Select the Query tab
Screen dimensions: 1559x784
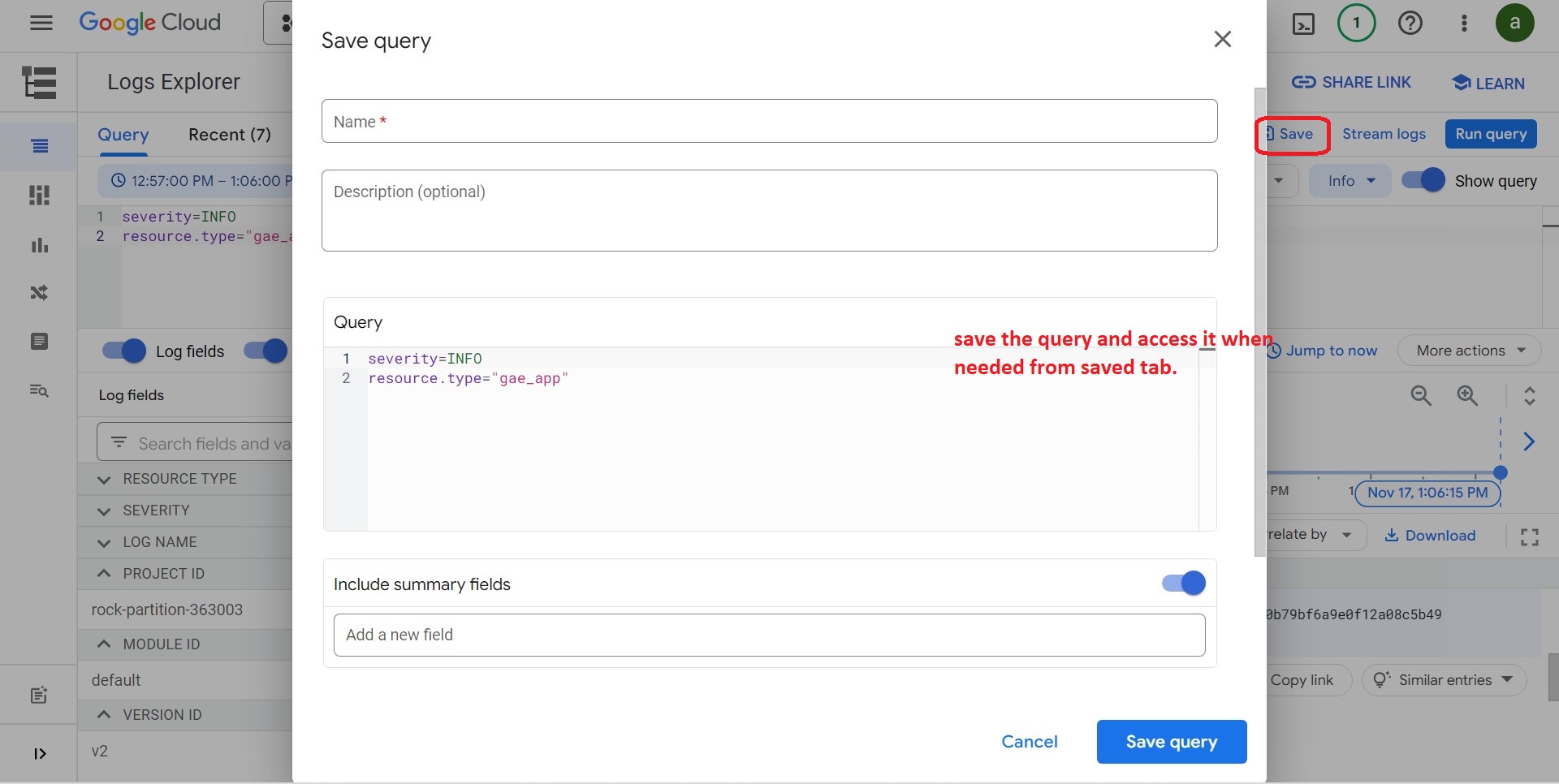coord(123,135)
